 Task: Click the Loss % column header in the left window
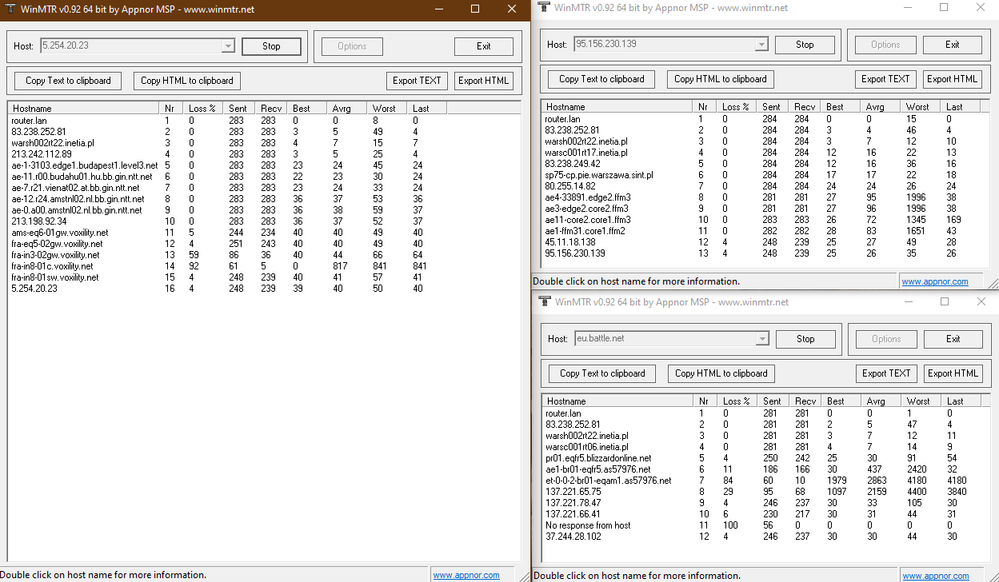[x=203, y=107]
